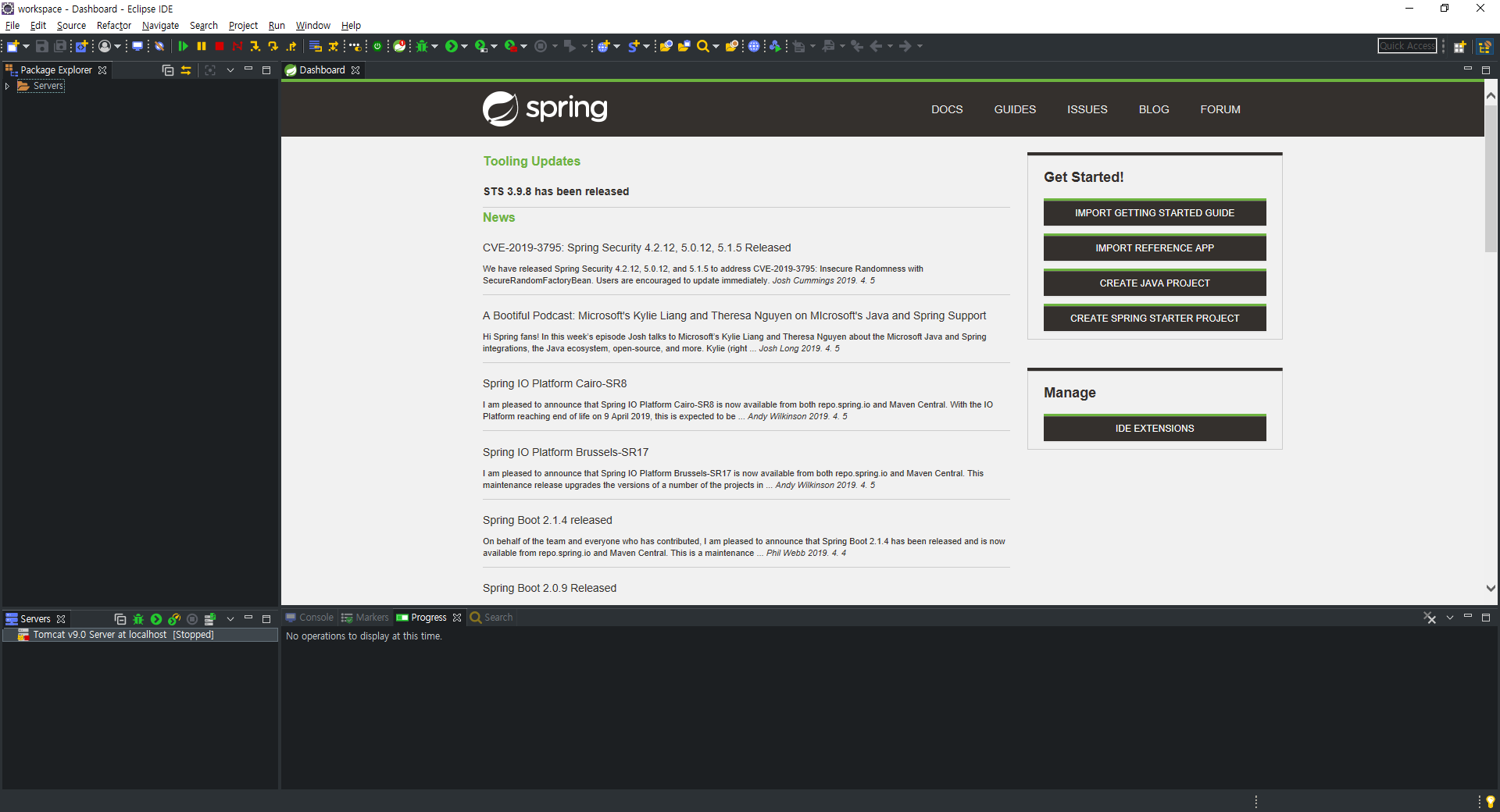Open the GUIDES link in Spring header

coord(1015,109)
